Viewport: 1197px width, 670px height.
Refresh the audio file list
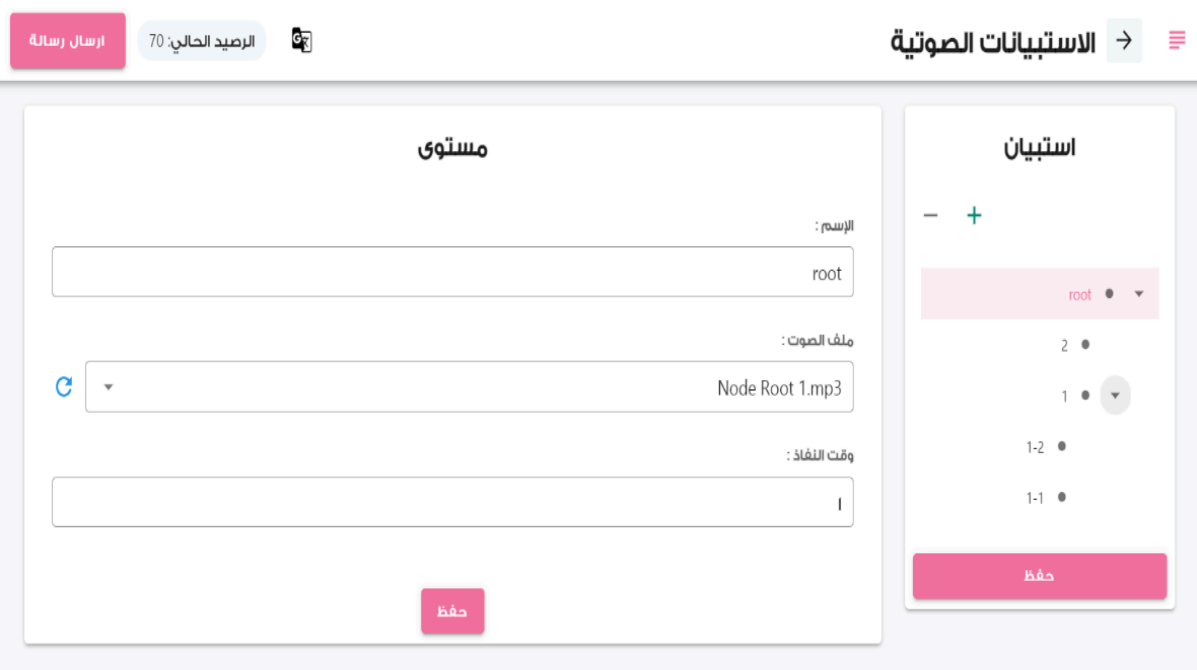pos(64,387)
